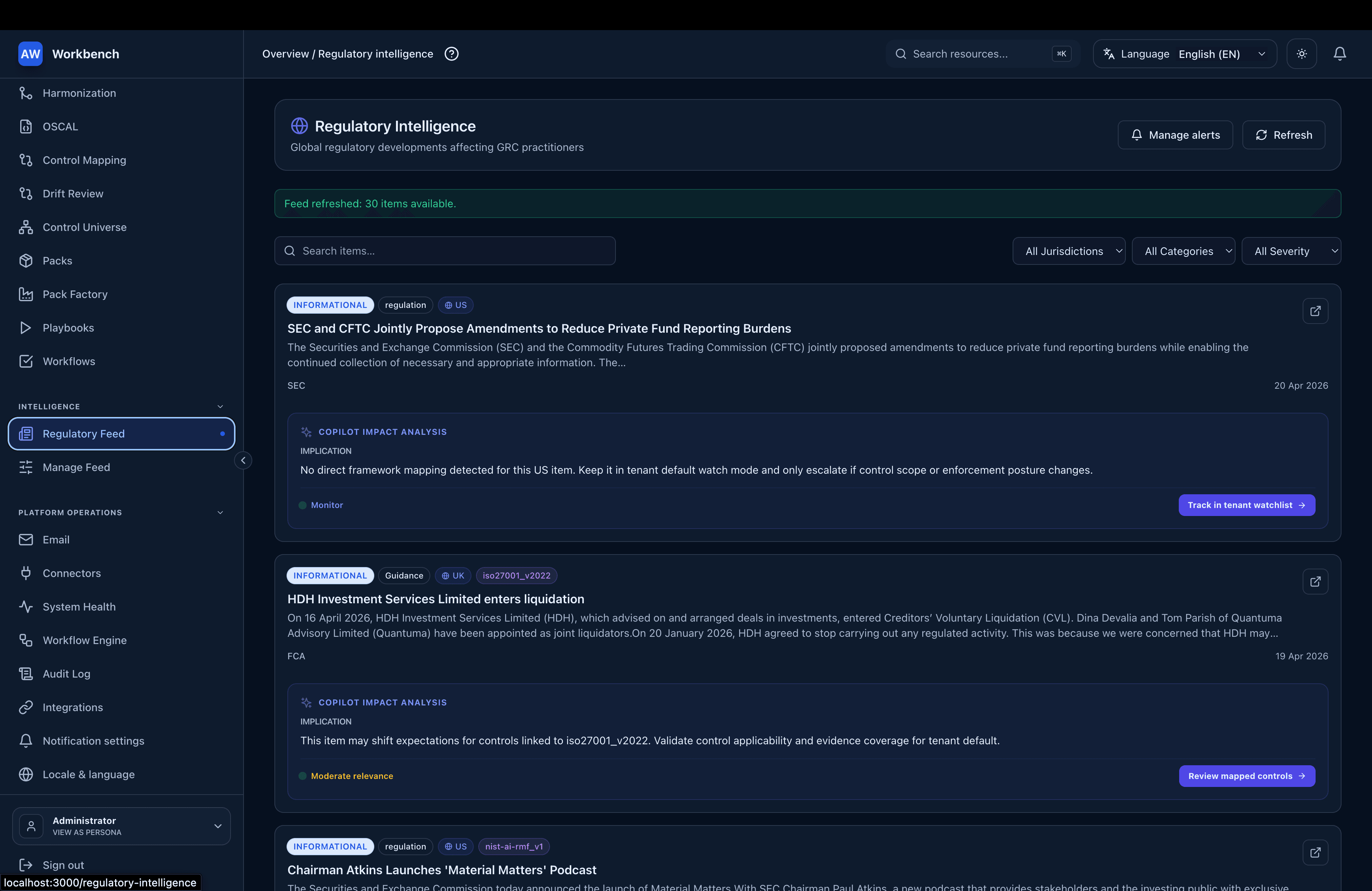The height and width of the screenshot is (891, 1372).
Task: Click Review mapped controls button
Action: (1247, 776)
